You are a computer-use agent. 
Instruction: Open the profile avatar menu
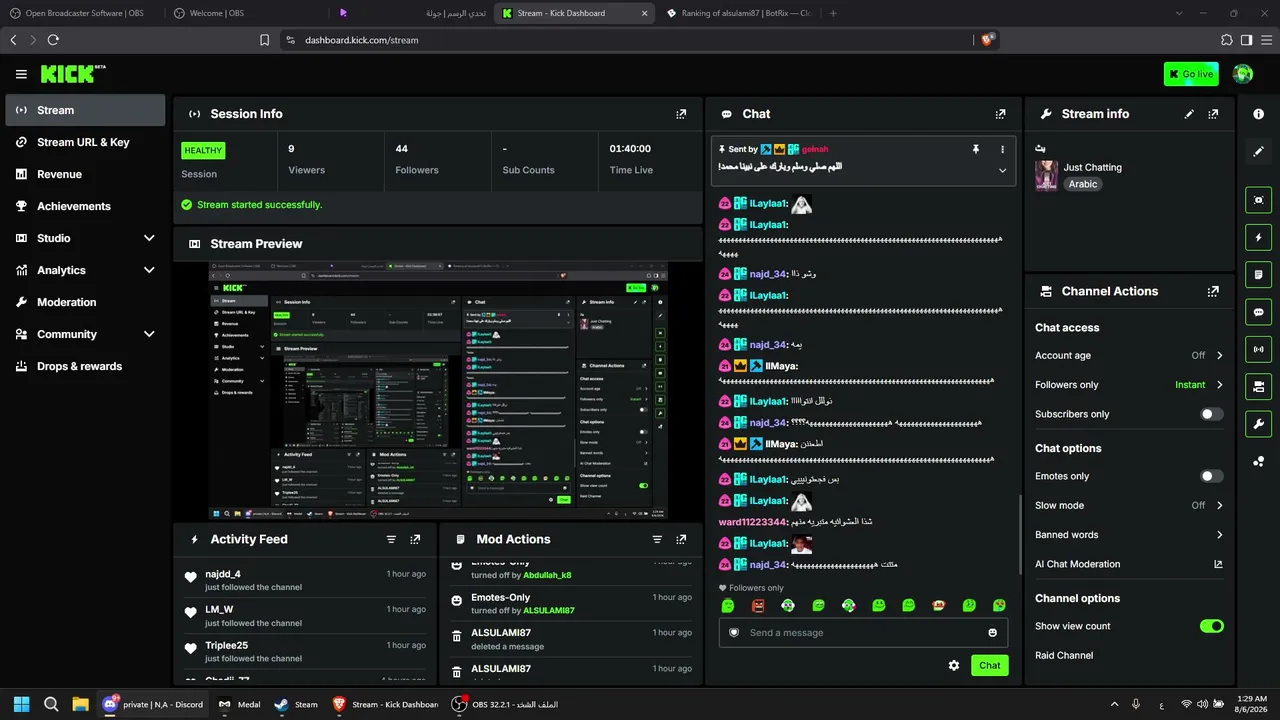coord(1243,74)
